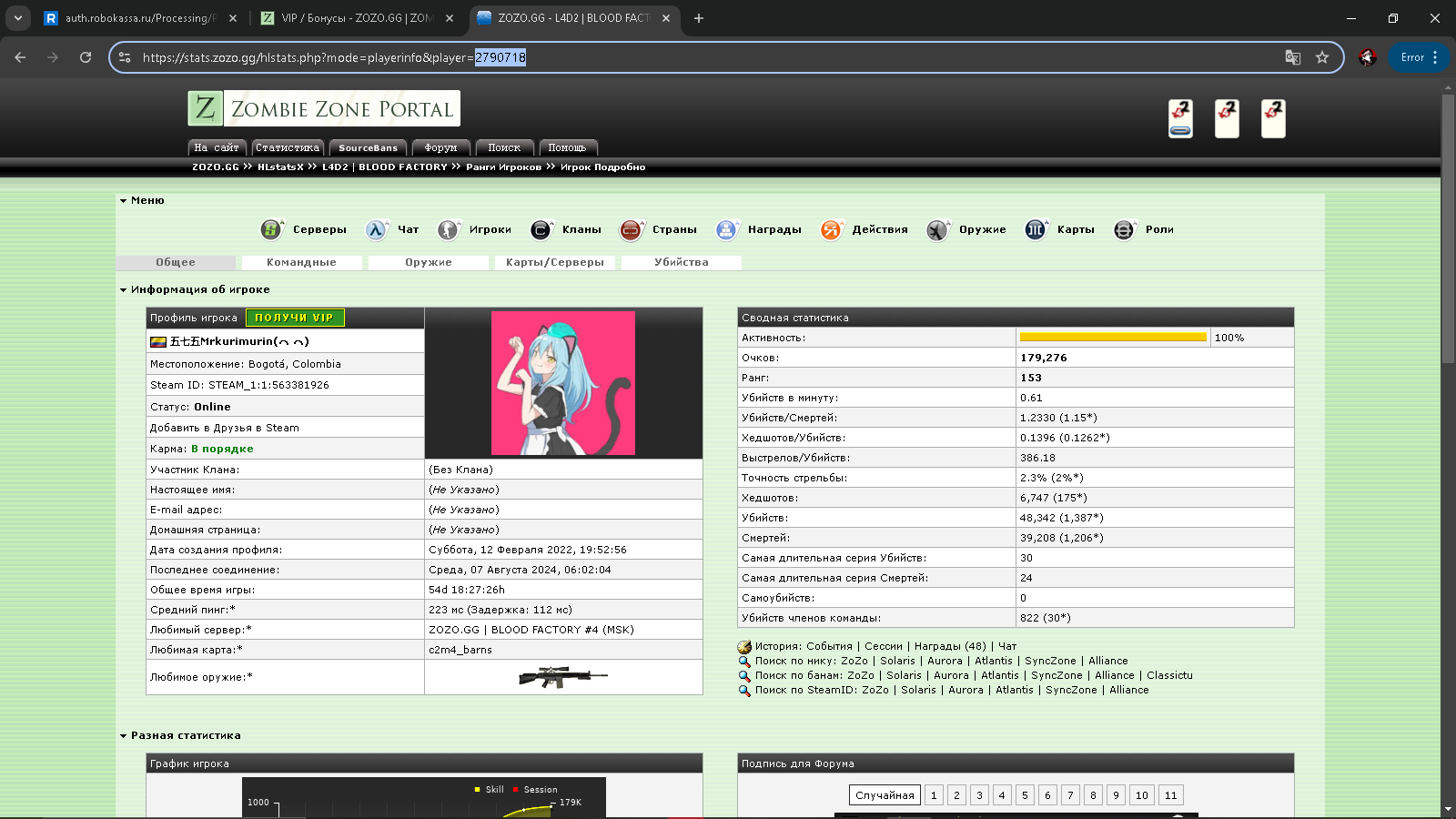Collapse the Разная статистика section

[x=123, y=736]
